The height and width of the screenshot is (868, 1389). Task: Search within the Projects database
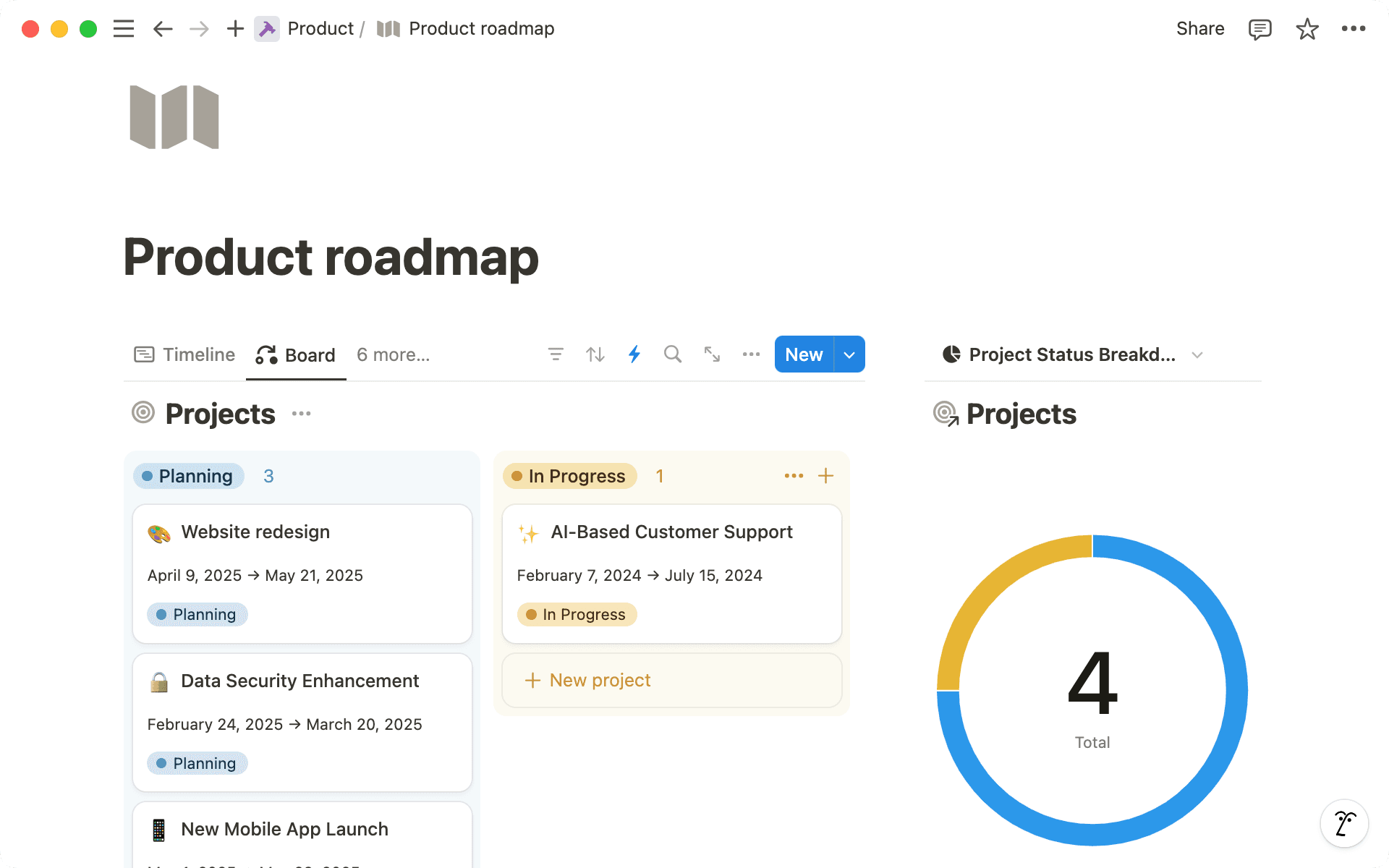pyautogui.click(x=673, y=354)
